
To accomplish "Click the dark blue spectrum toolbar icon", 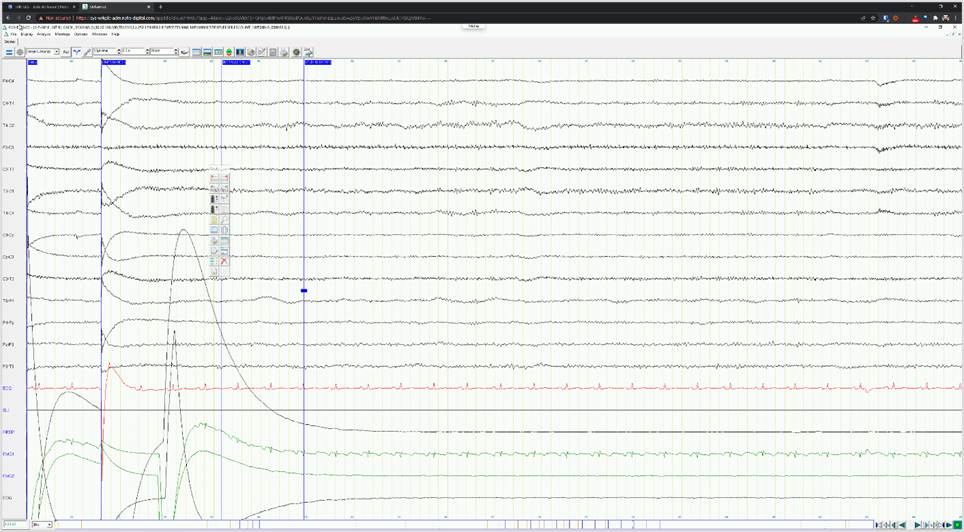I will coord(240,52).
